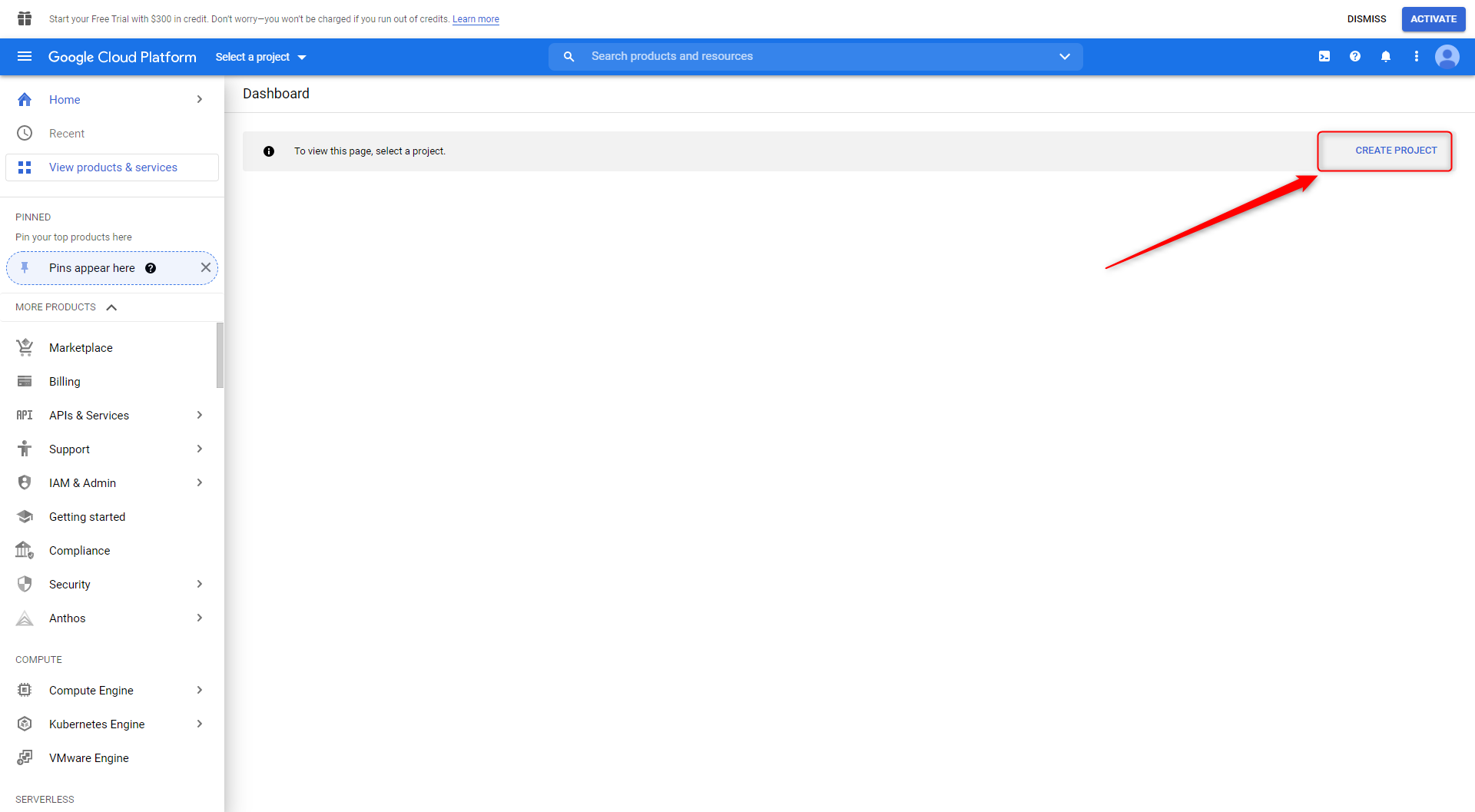Open the notifications bell
Image resolution: width=1475 pixels, height=812 pixels.
pyautogui.click(x=1386, y=57)
